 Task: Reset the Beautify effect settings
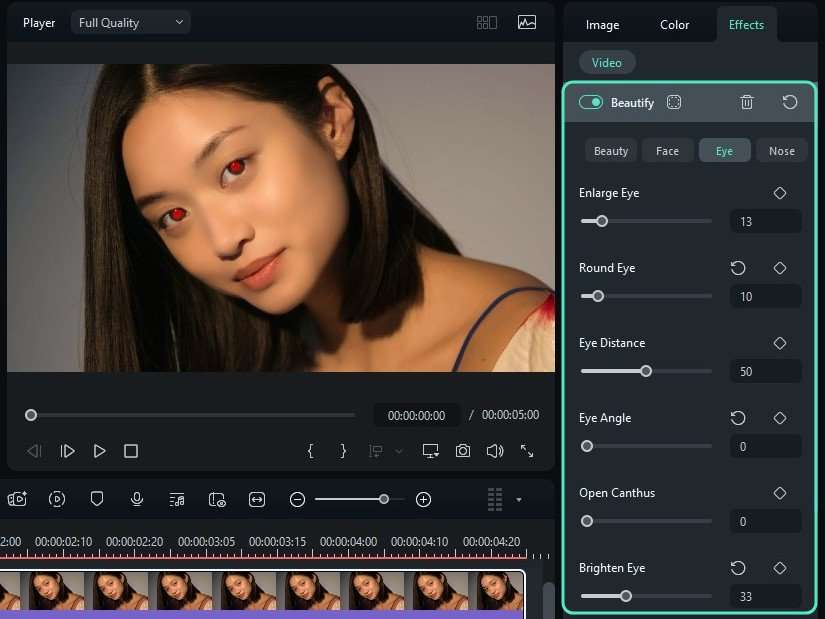tap(789, 102)
